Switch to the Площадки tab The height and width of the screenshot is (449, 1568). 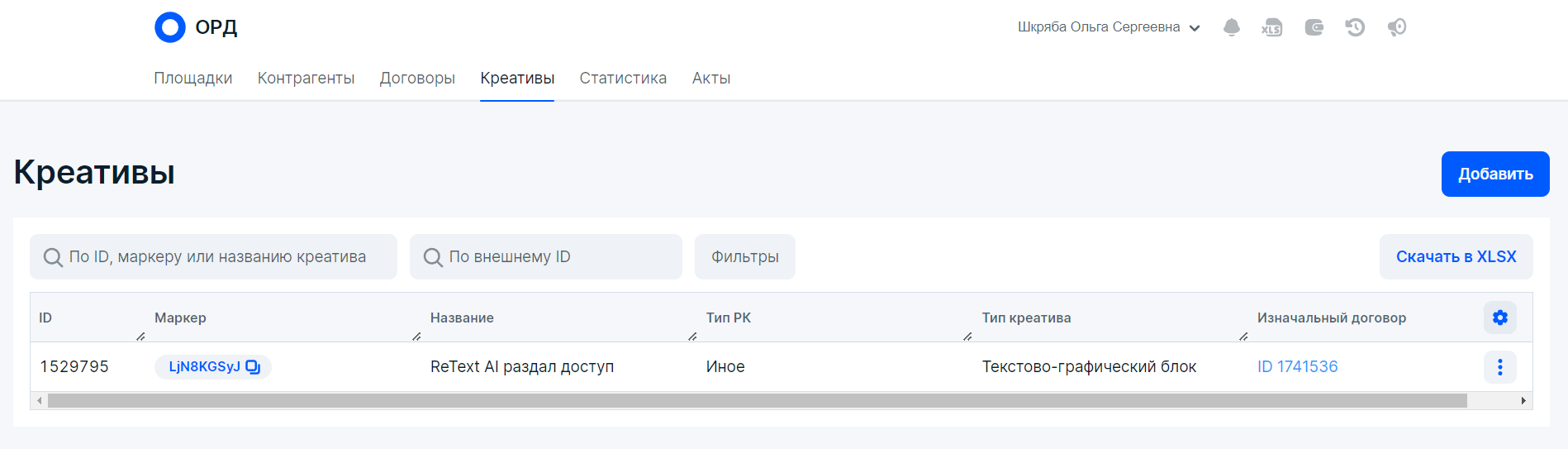click(192, 79)
